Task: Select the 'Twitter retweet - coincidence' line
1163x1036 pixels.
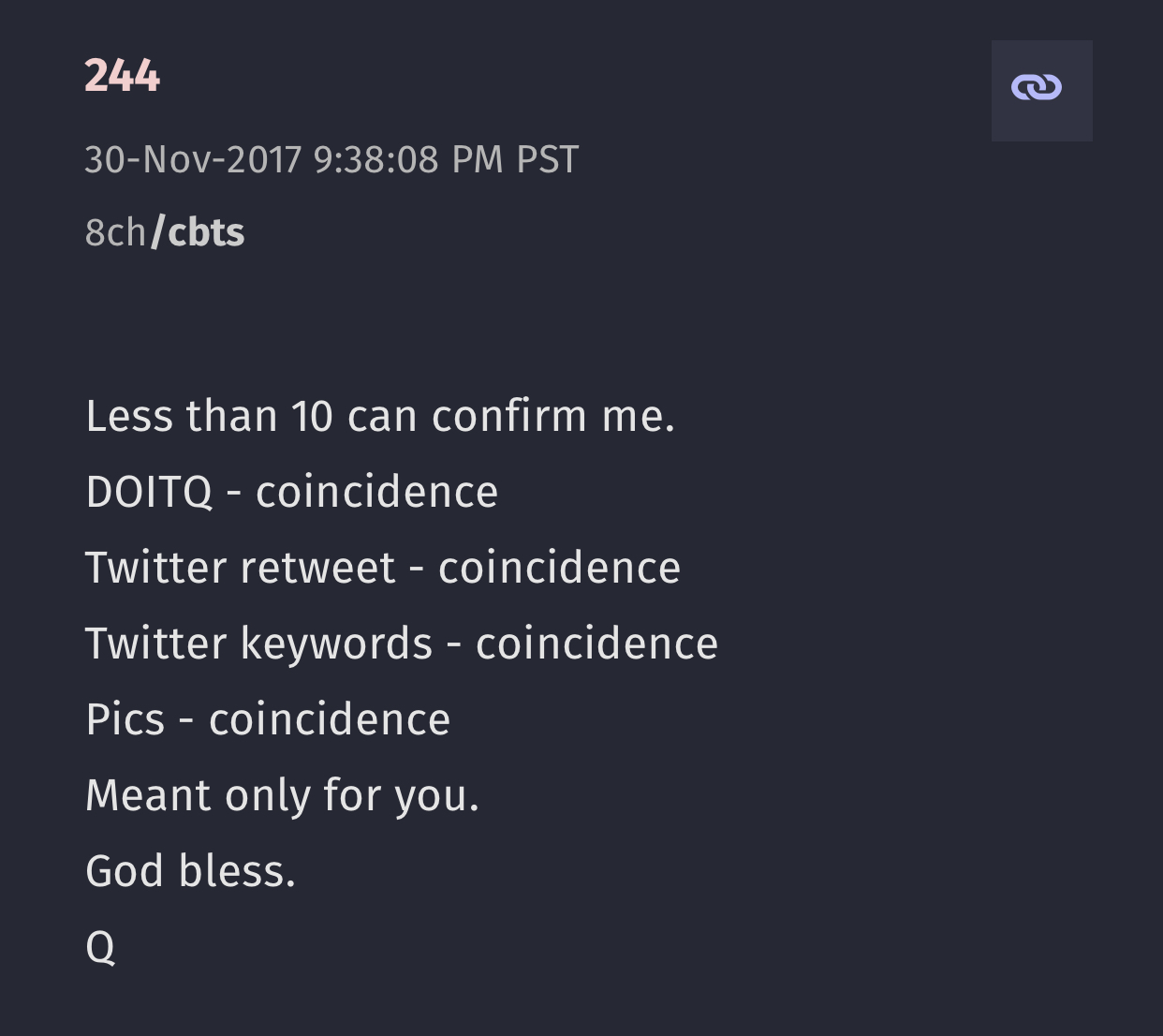Action: 382,568
